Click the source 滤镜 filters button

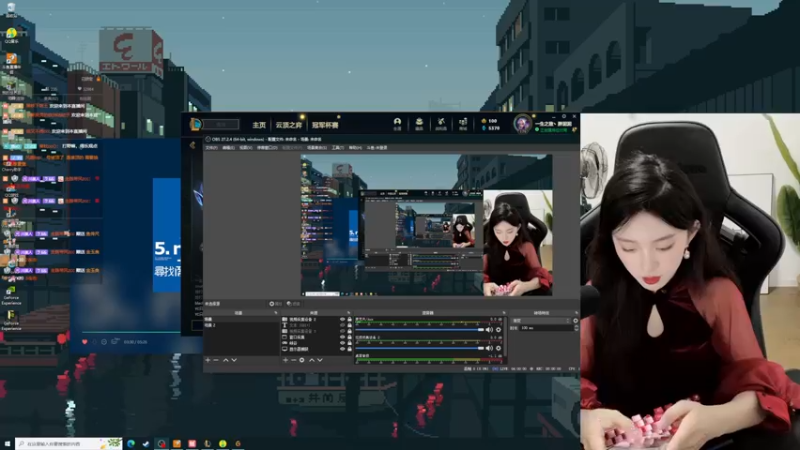(294, 304)
